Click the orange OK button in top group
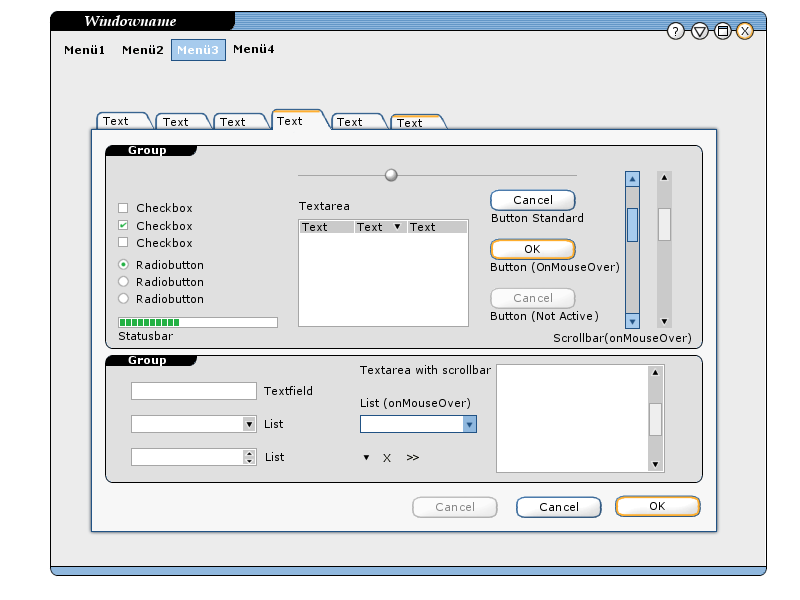The image size is (800, 600). click(533, 249)
